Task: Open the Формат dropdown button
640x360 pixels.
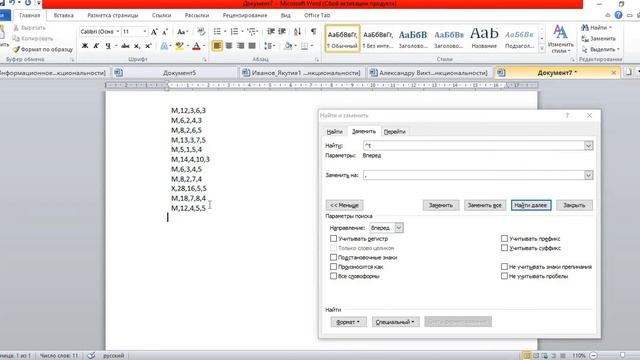Action: [x=348, y=322]
